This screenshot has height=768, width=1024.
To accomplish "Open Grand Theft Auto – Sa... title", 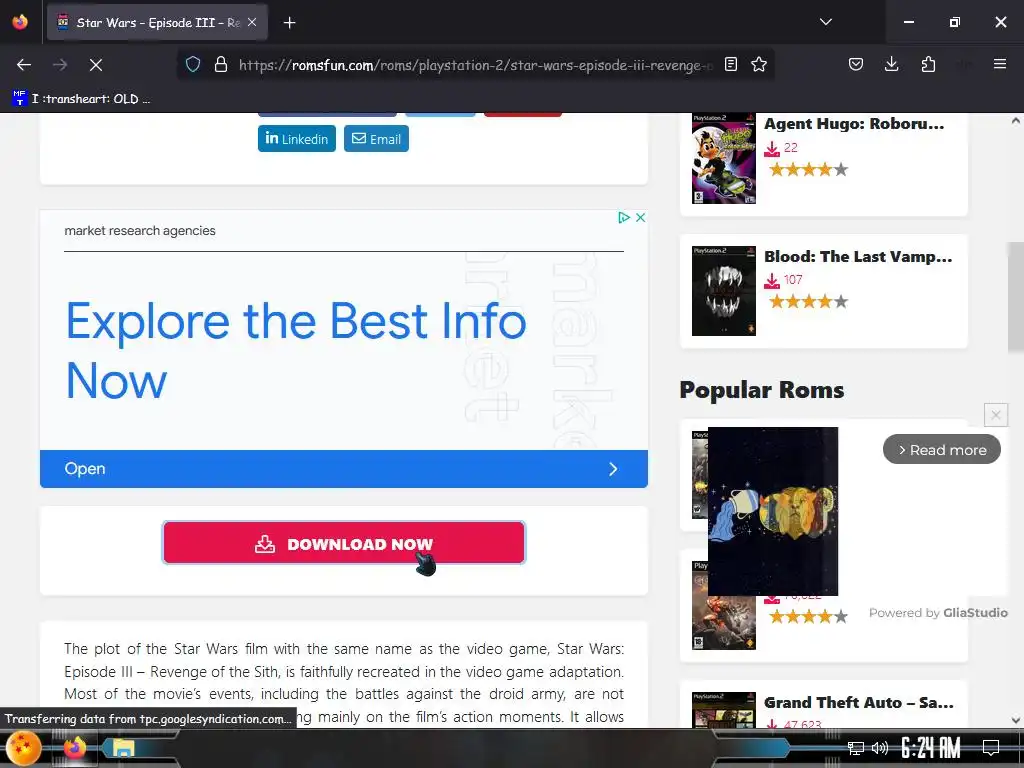I will tap(858, 703).
